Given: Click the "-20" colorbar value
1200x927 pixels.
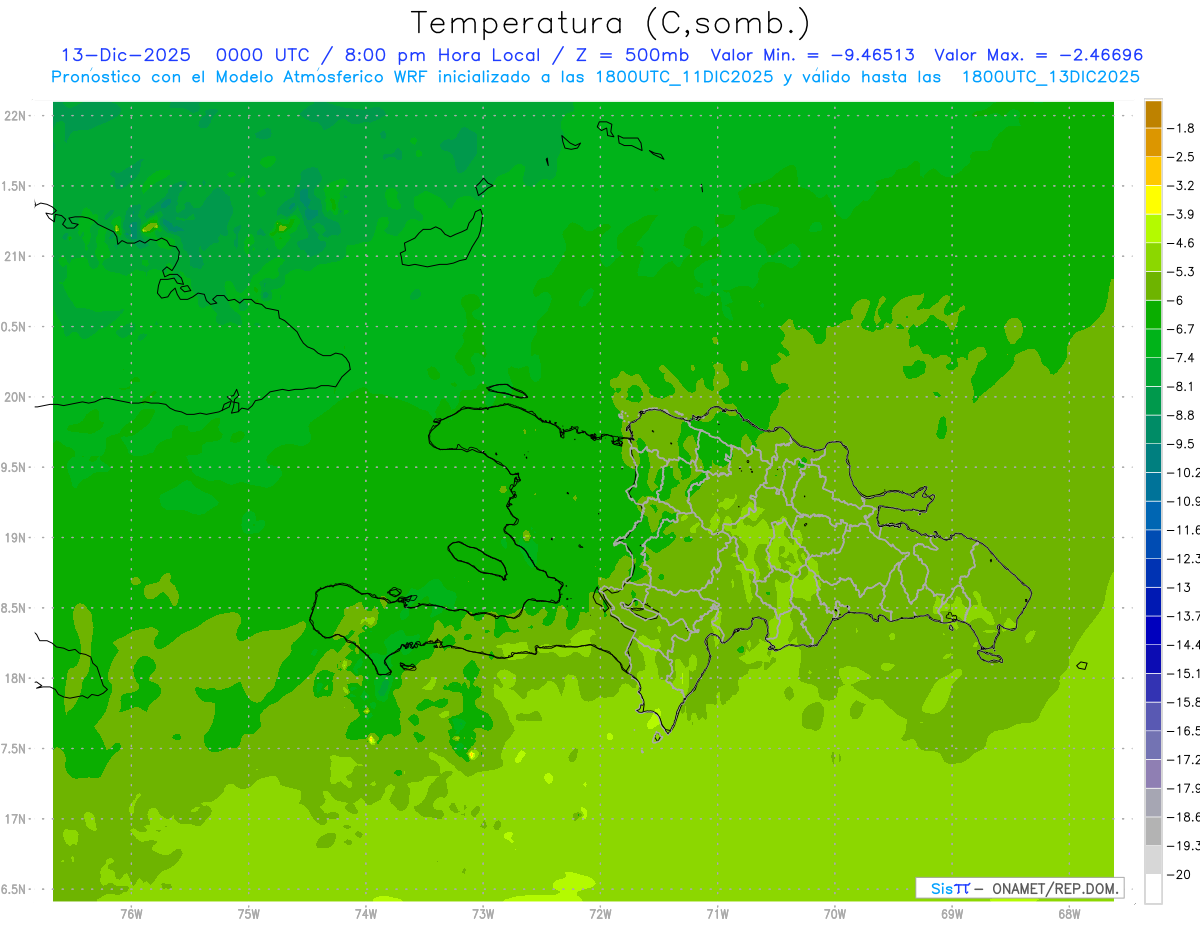Looking at the screenshot, I should pyautogui.click(x=1179, y=875).
